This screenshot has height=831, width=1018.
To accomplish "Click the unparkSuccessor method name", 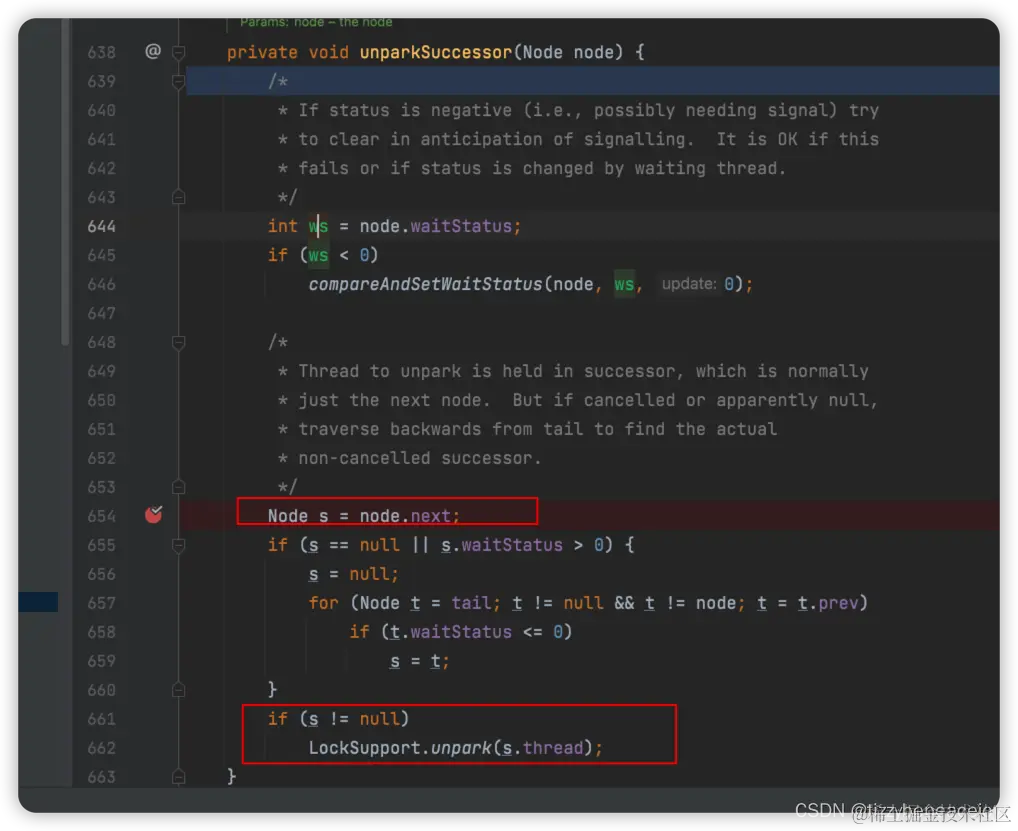I will [x=436, y=52].
